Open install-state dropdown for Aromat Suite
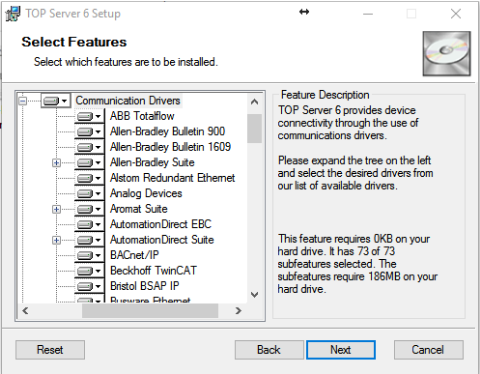 pos(89,209)
